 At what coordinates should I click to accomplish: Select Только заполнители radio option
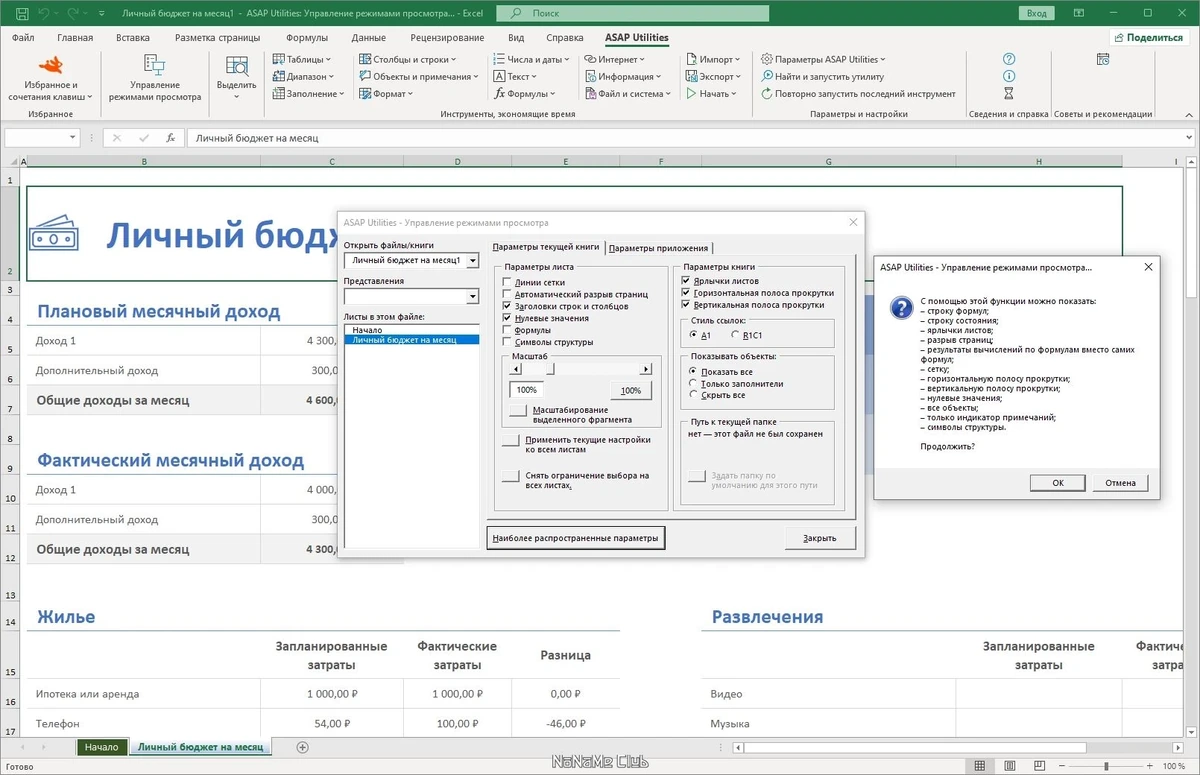pos(694,383)
